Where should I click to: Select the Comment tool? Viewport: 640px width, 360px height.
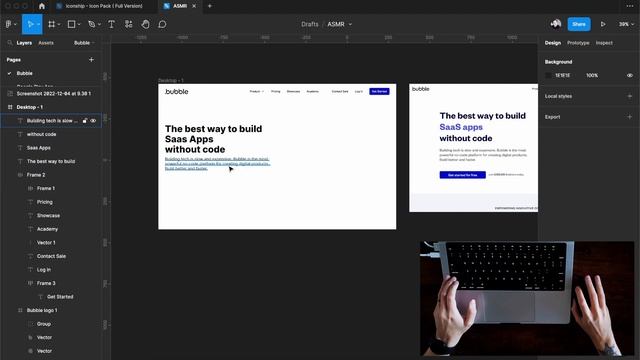click(x=162, y=24)
